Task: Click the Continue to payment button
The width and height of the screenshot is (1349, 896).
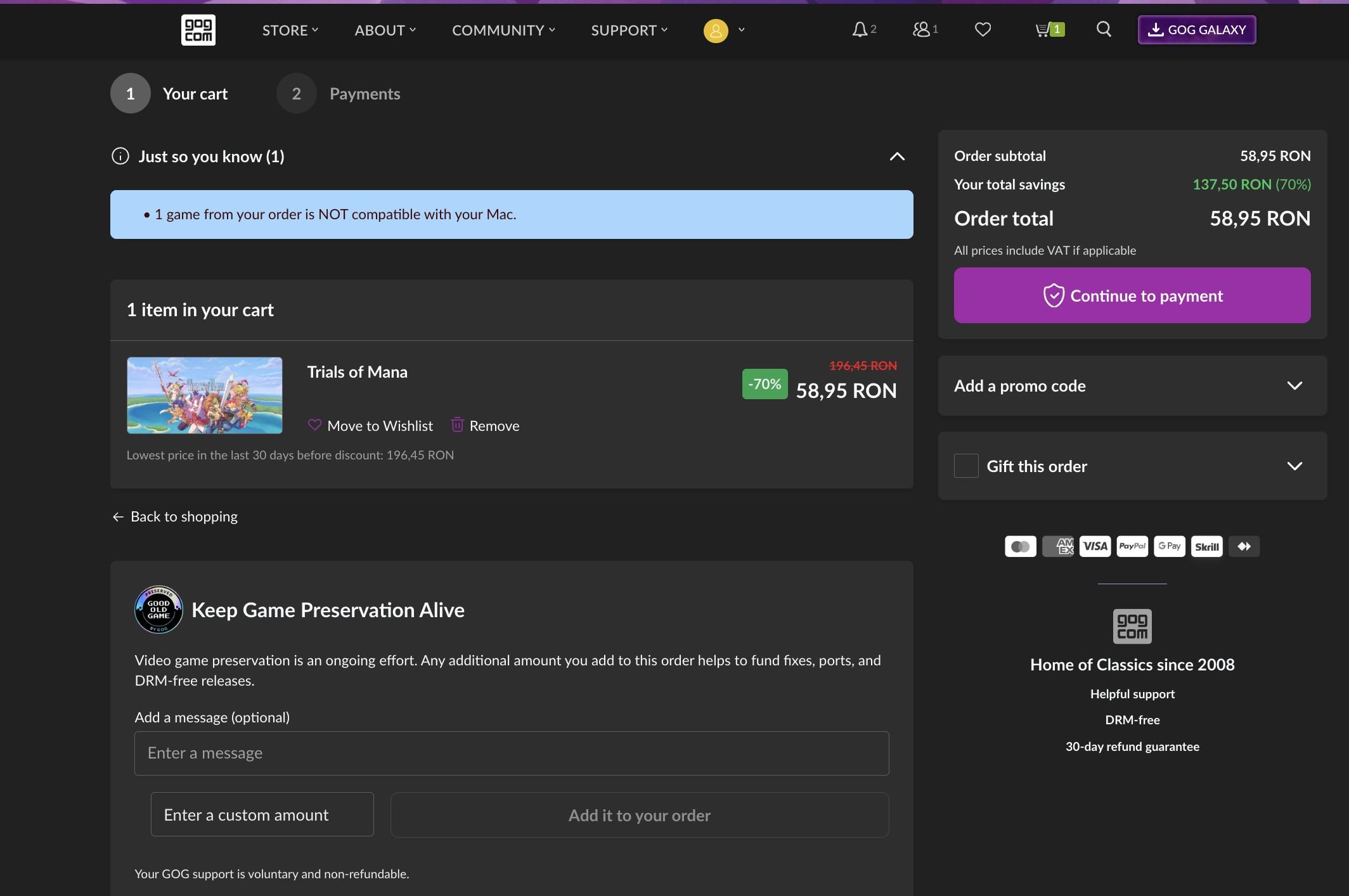Action: click(x=1132, y=295)
